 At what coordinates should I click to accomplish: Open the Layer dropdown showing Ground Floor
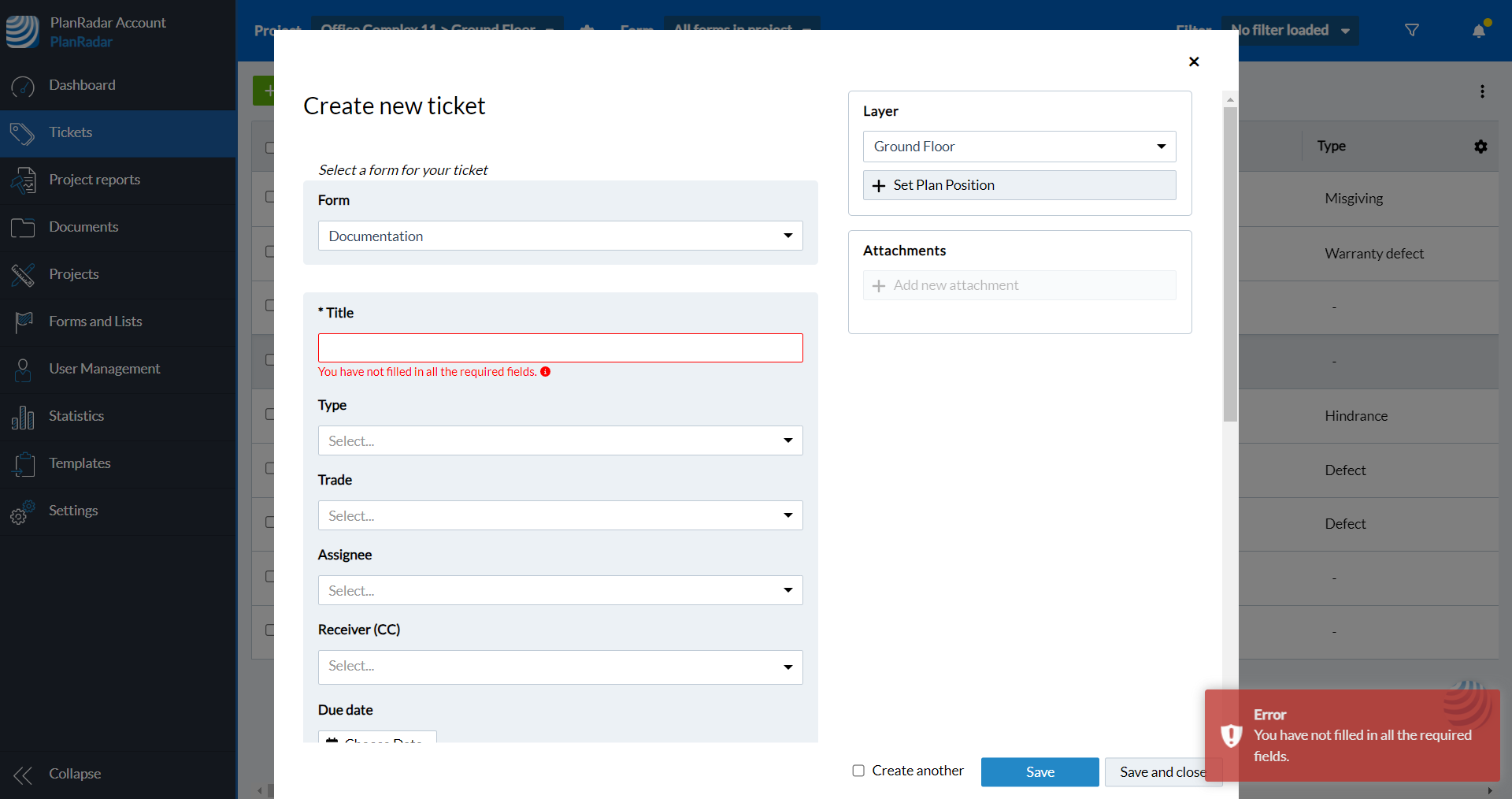[x=1019, y=147]
